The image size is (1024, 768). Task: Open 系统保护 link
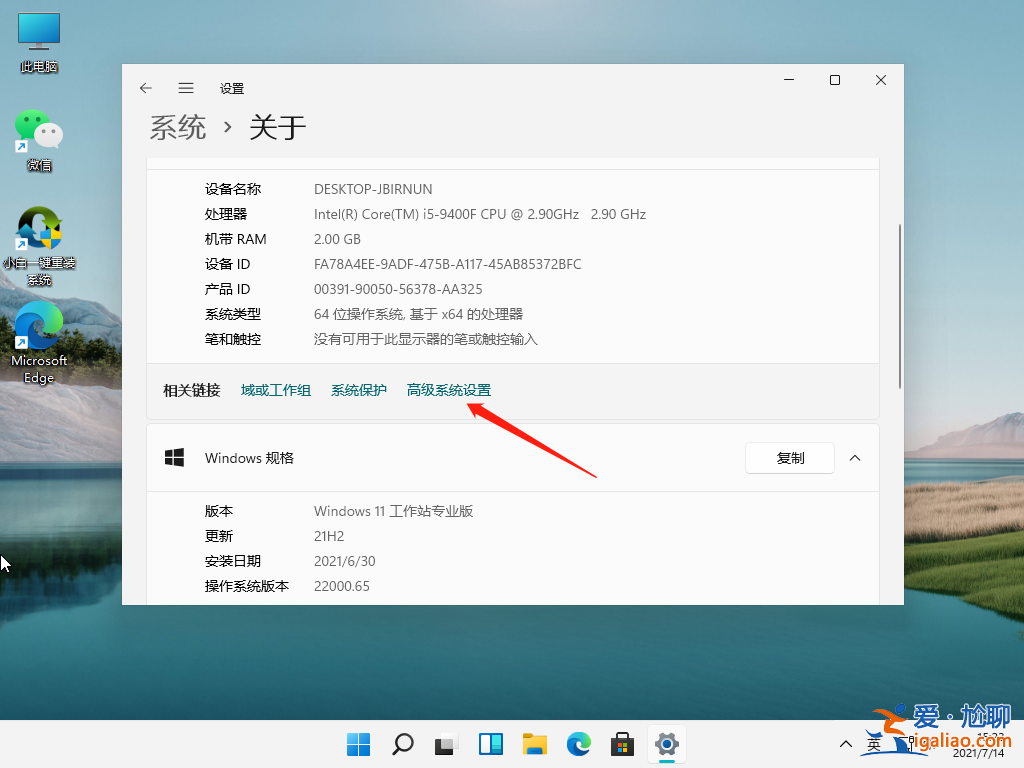(x=358, y=390)
